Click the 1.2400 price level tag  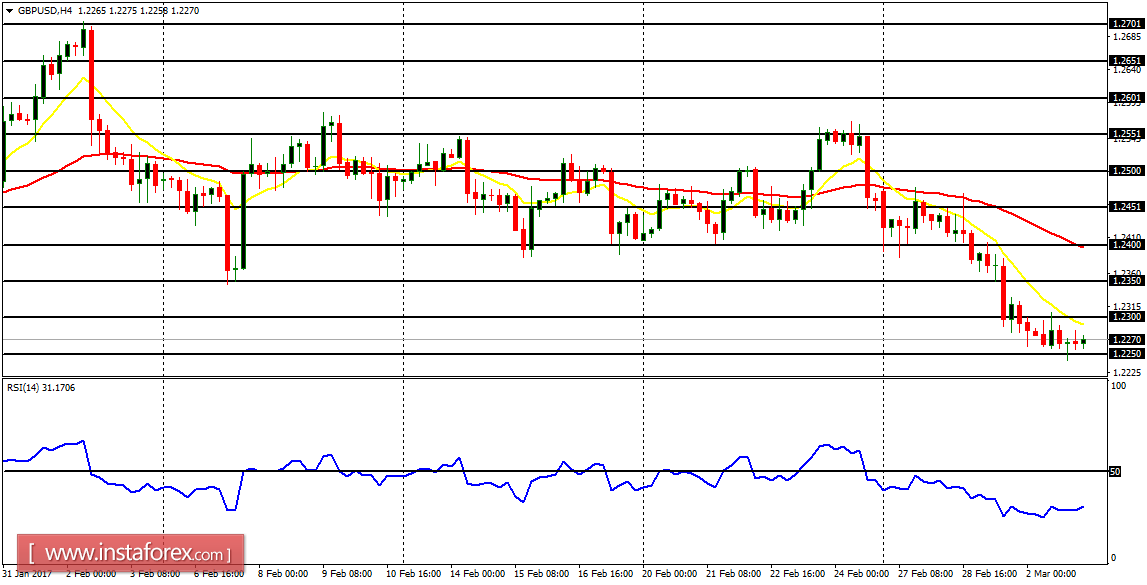[1128, 243]
